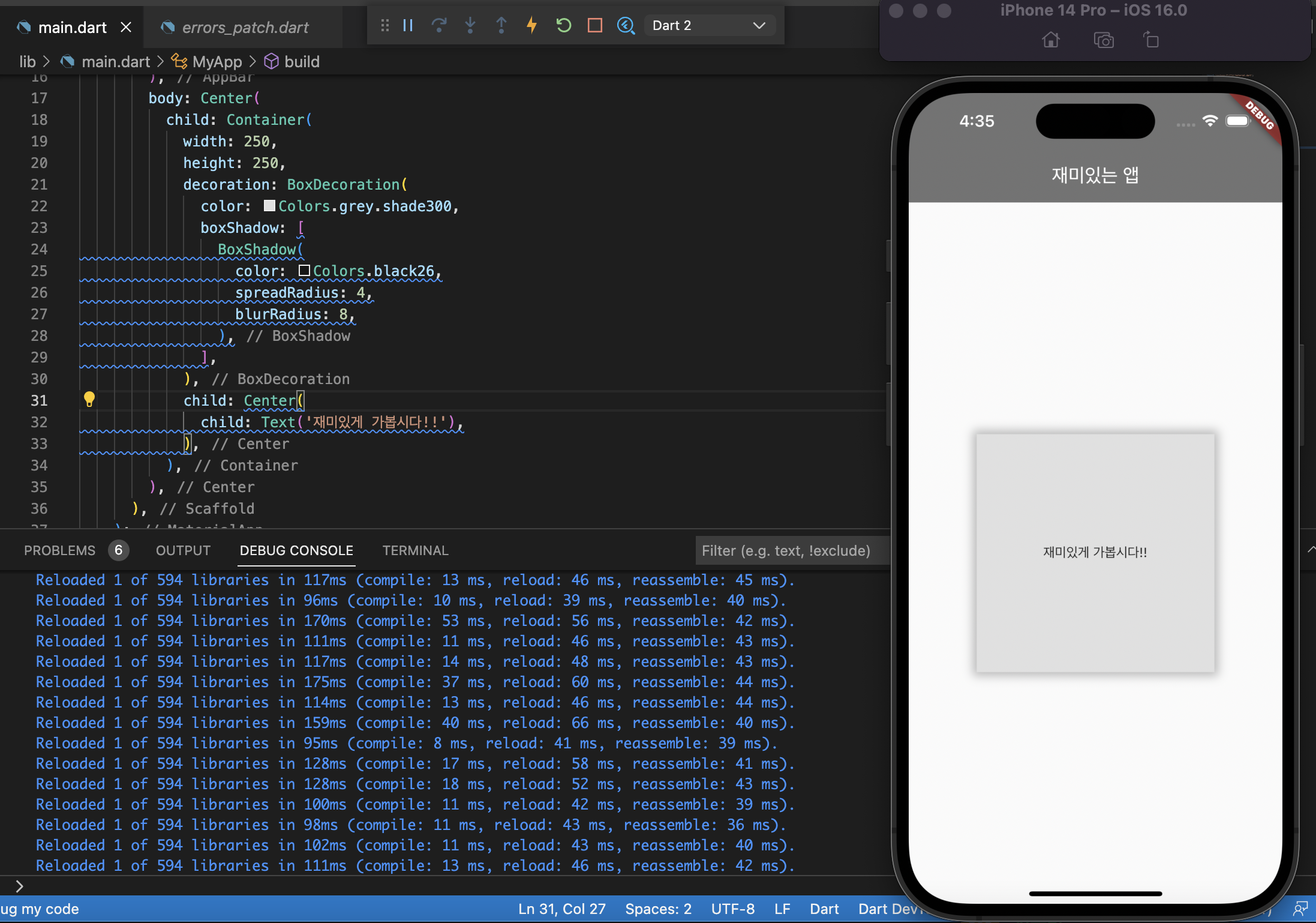
Task: Take simulator screenshot with camera icon
Action: (x=1103, y=40)
